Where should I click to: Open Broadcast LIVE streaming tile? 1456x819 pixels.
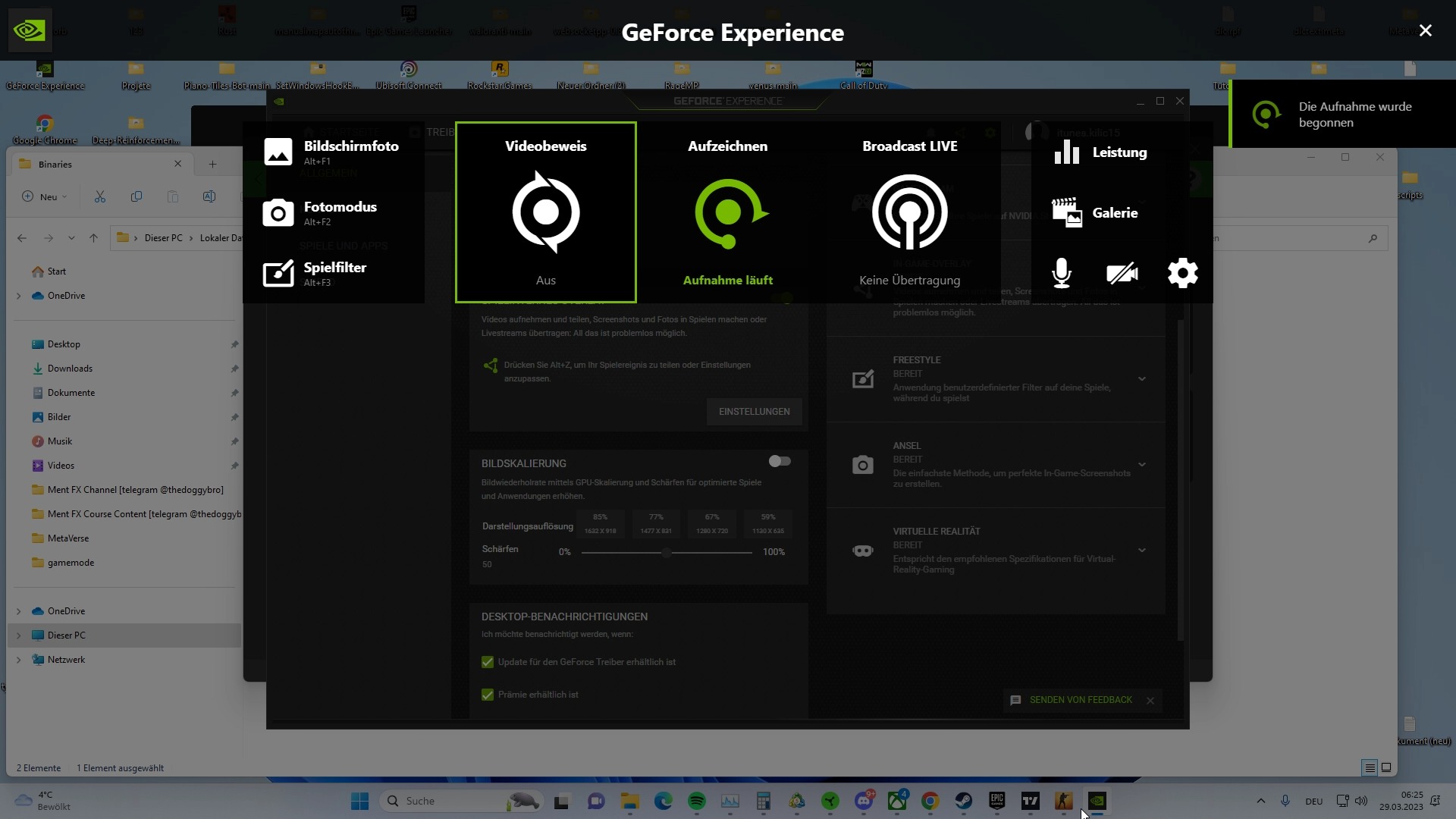pyautogui.click(x=909, y=212)
